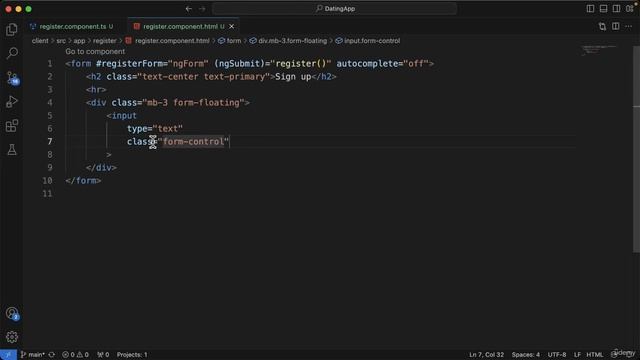Go back with the left arrow
Image resolution: width=640 pixels, height=360 pixels.
pyautogui.click(x=189, y=9)
